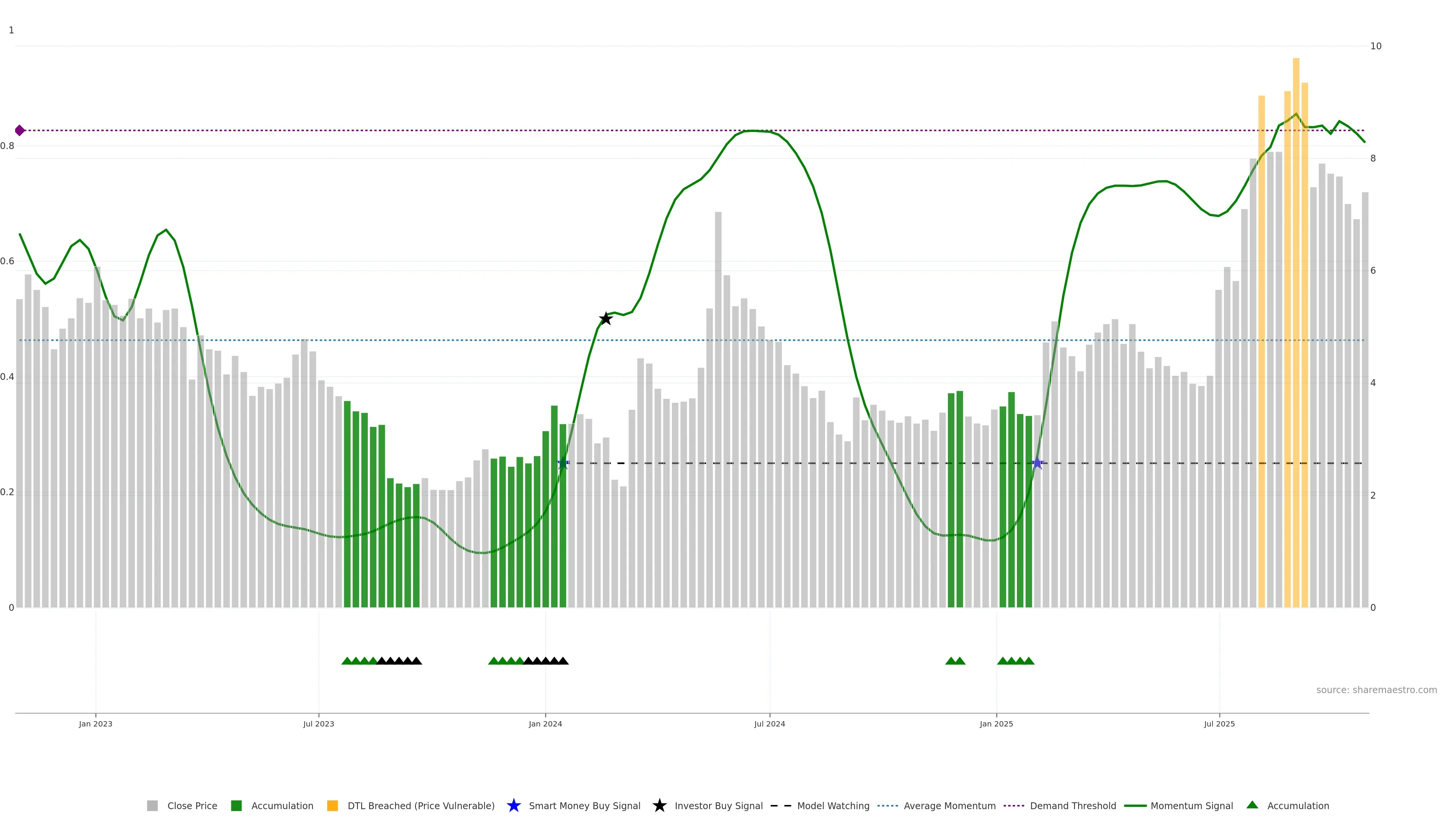Click the black star icon in legend
The width and height of the screenshot is (1456, 819).
point(659,806)
